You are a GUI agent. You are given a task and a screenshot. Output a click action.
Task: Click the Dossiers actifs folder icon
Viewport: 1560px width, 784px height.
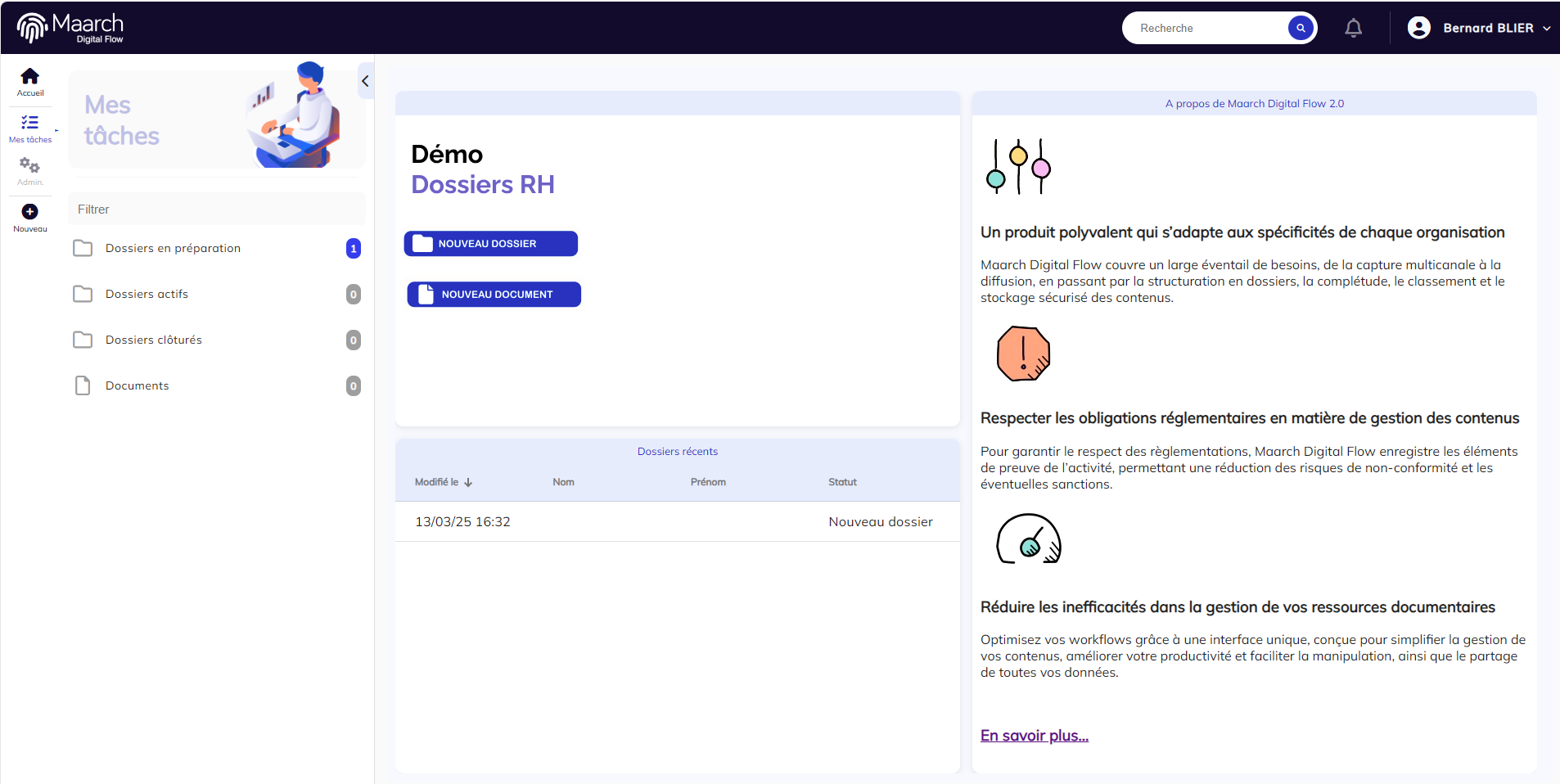click(x=83, y=294)
